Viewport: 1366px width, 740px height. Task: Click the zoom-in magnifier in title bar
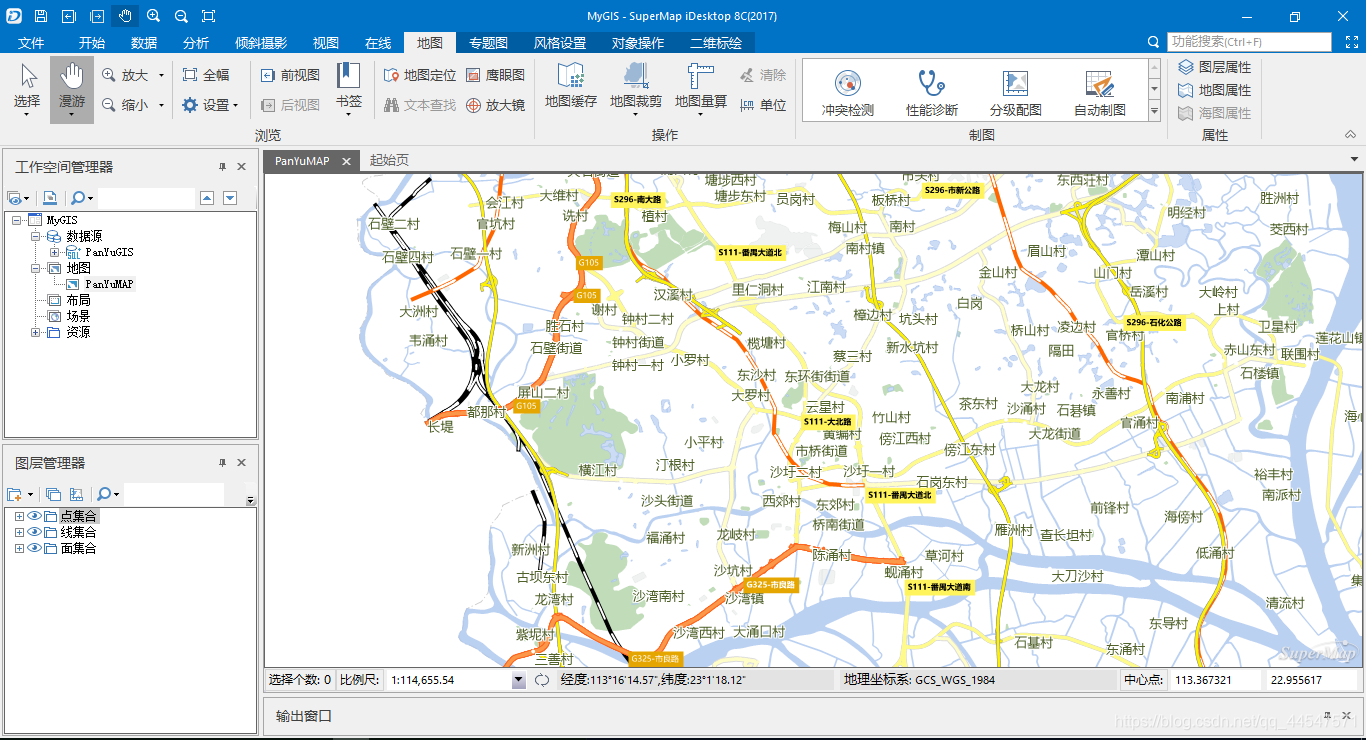point(153,16)
